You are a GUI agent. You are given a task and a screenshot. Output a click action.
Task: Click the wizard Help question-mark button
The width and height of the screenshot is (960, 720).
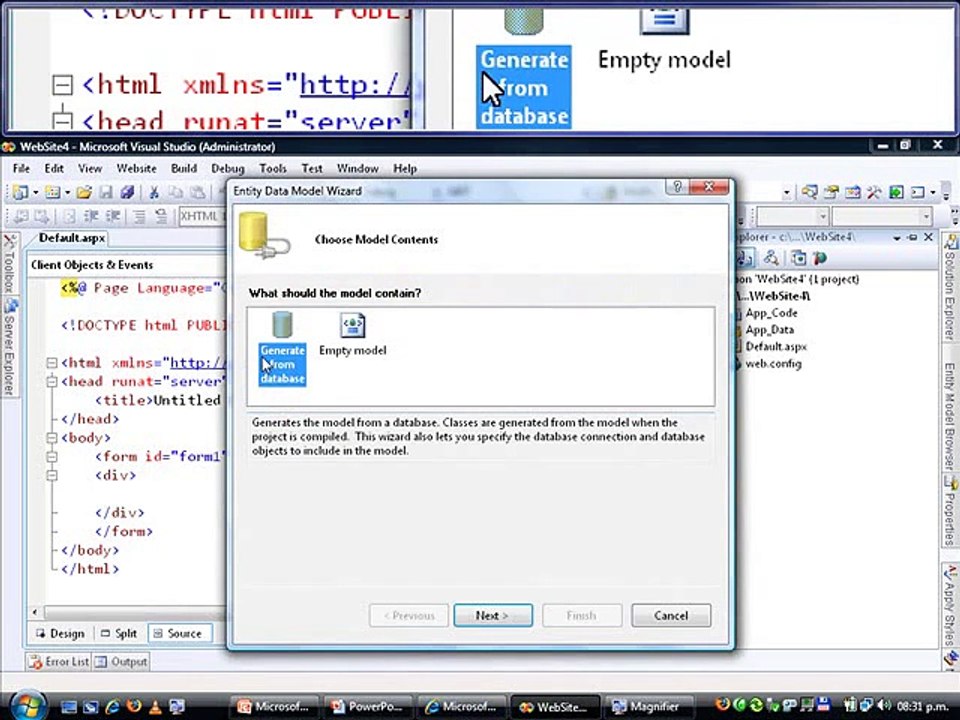677,187
